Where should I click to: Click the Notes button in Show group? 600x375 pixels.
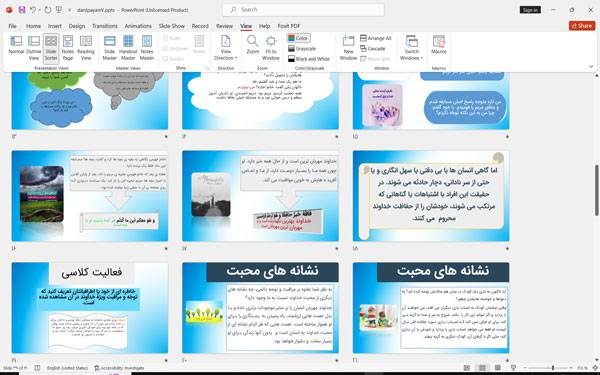coord(199,44)
